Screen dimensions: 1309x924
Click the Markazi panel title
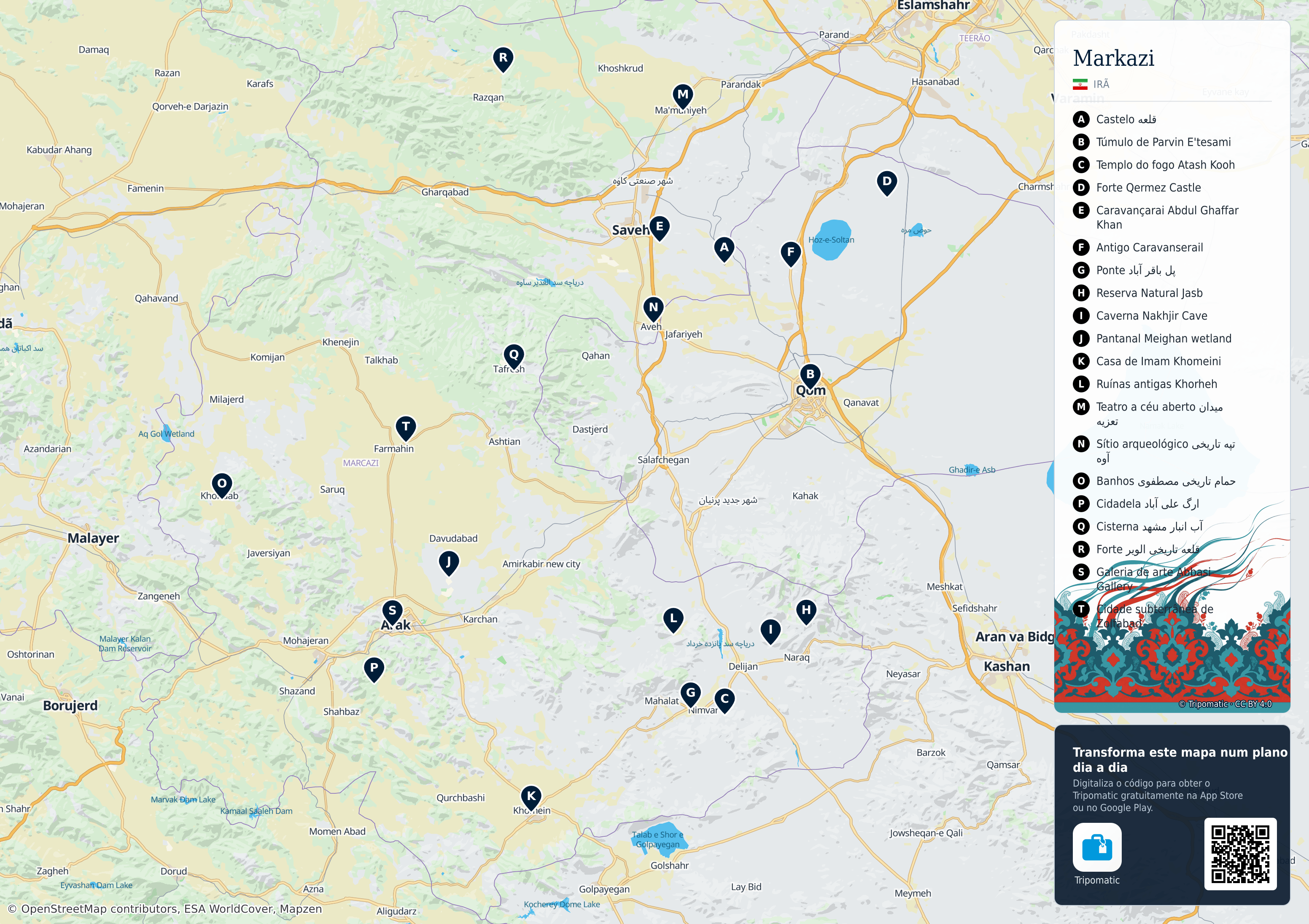[x=1113, y=58]
